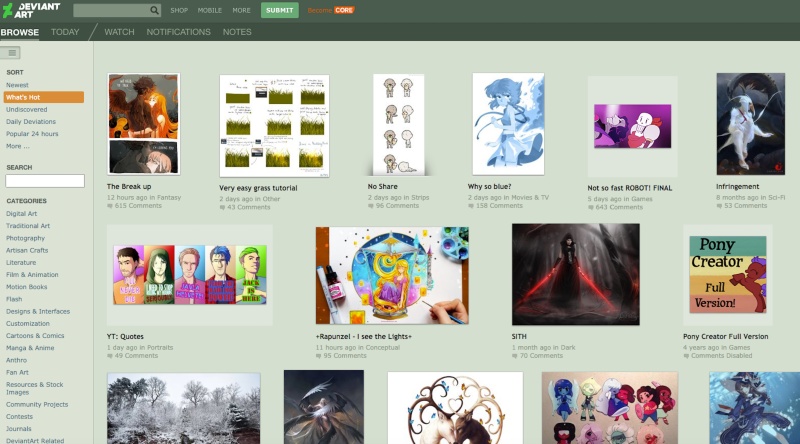Click the search magnifier icon in header
The width and height of the screenshot is (800, 444).
click(x=154, y=10)
